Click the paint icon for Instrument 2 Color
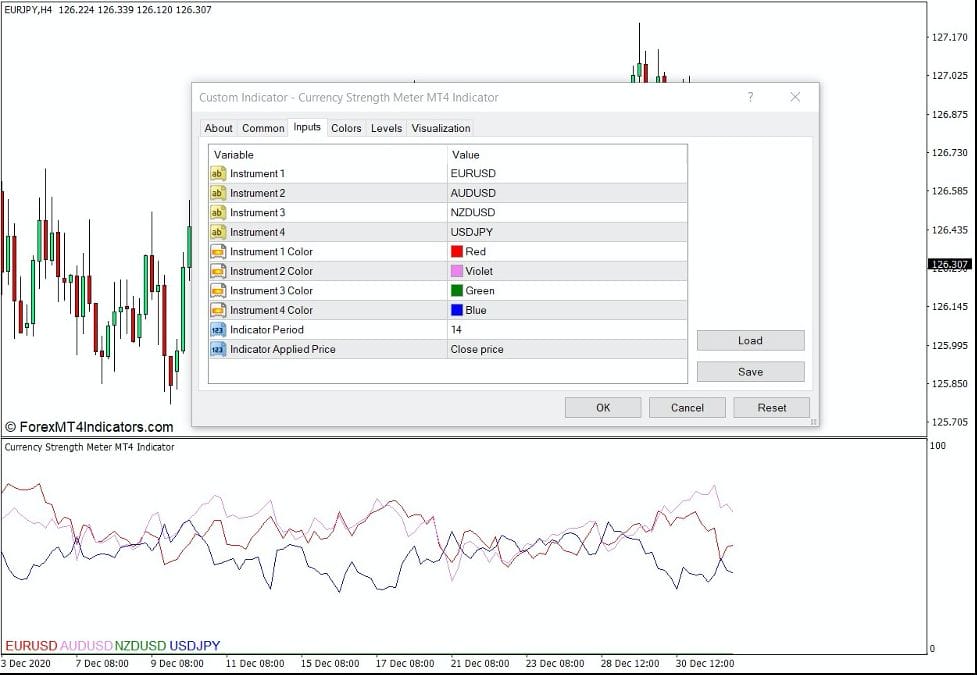 pos(219,271)
